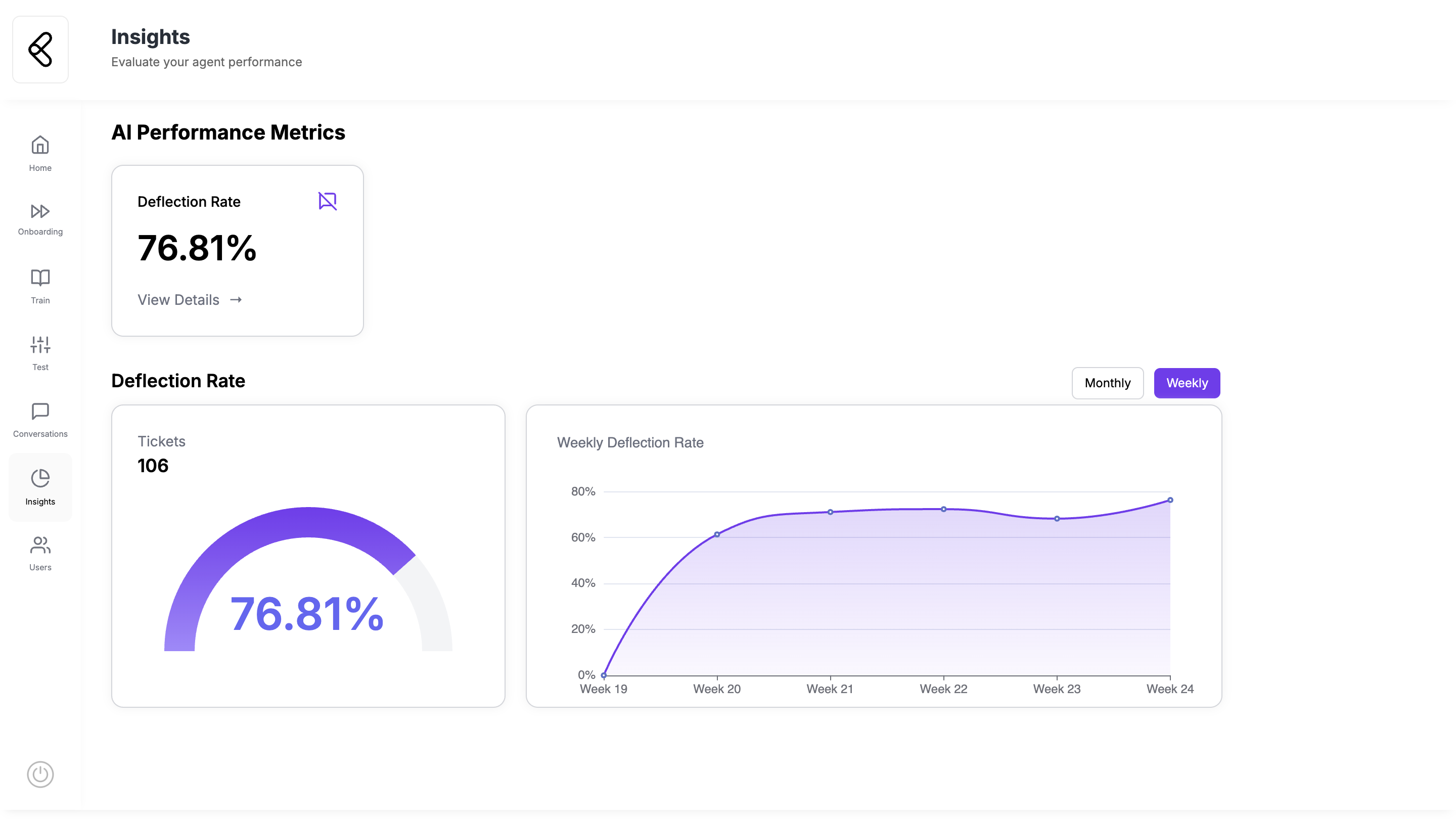Click the Week 23 axis label
The image size is (1456, 819).
[1057, 689]
